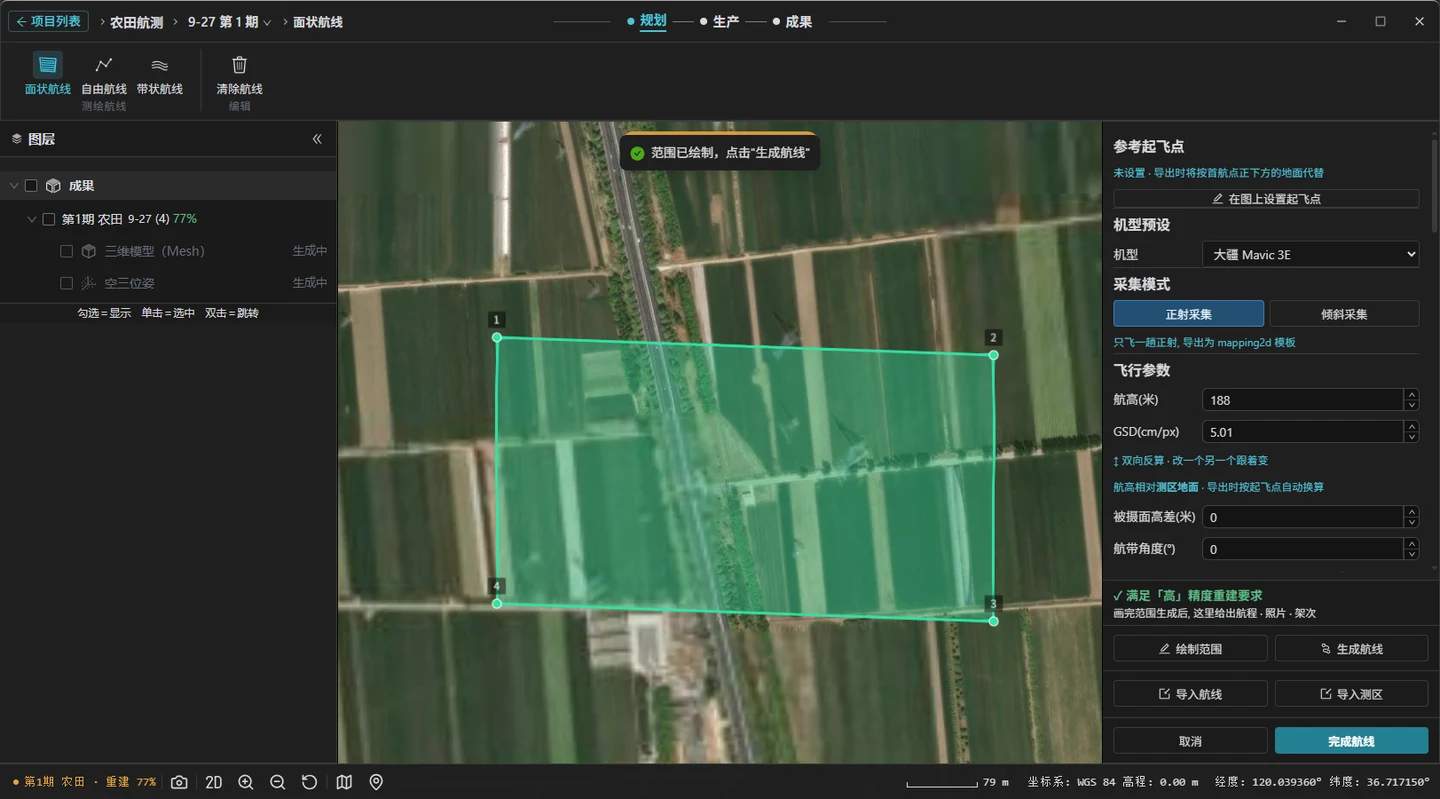Select the 带状航线 strip route tool
Screen dimensions: 1440x799
point(160,74)
